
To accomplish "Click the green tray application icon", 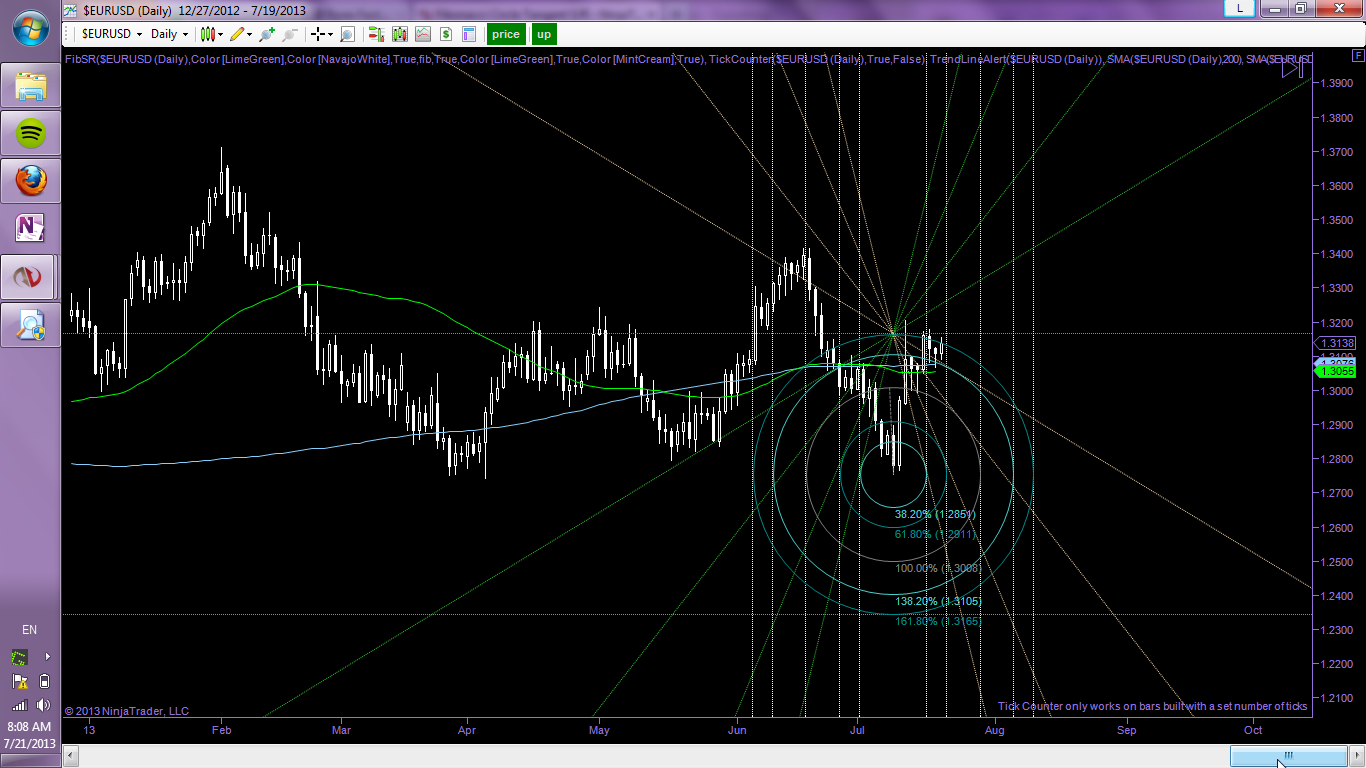I will pyautogui.click(x=19, y=657).
